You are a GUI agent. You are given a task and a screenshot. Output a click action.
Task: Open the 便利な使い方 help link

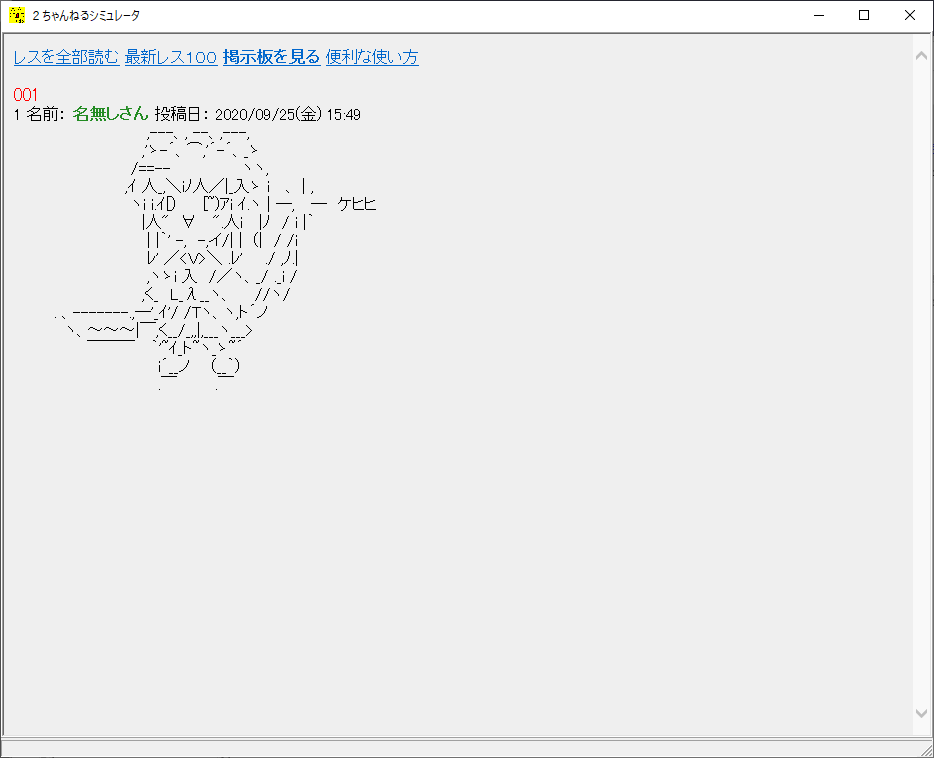(x=372, y=57)
